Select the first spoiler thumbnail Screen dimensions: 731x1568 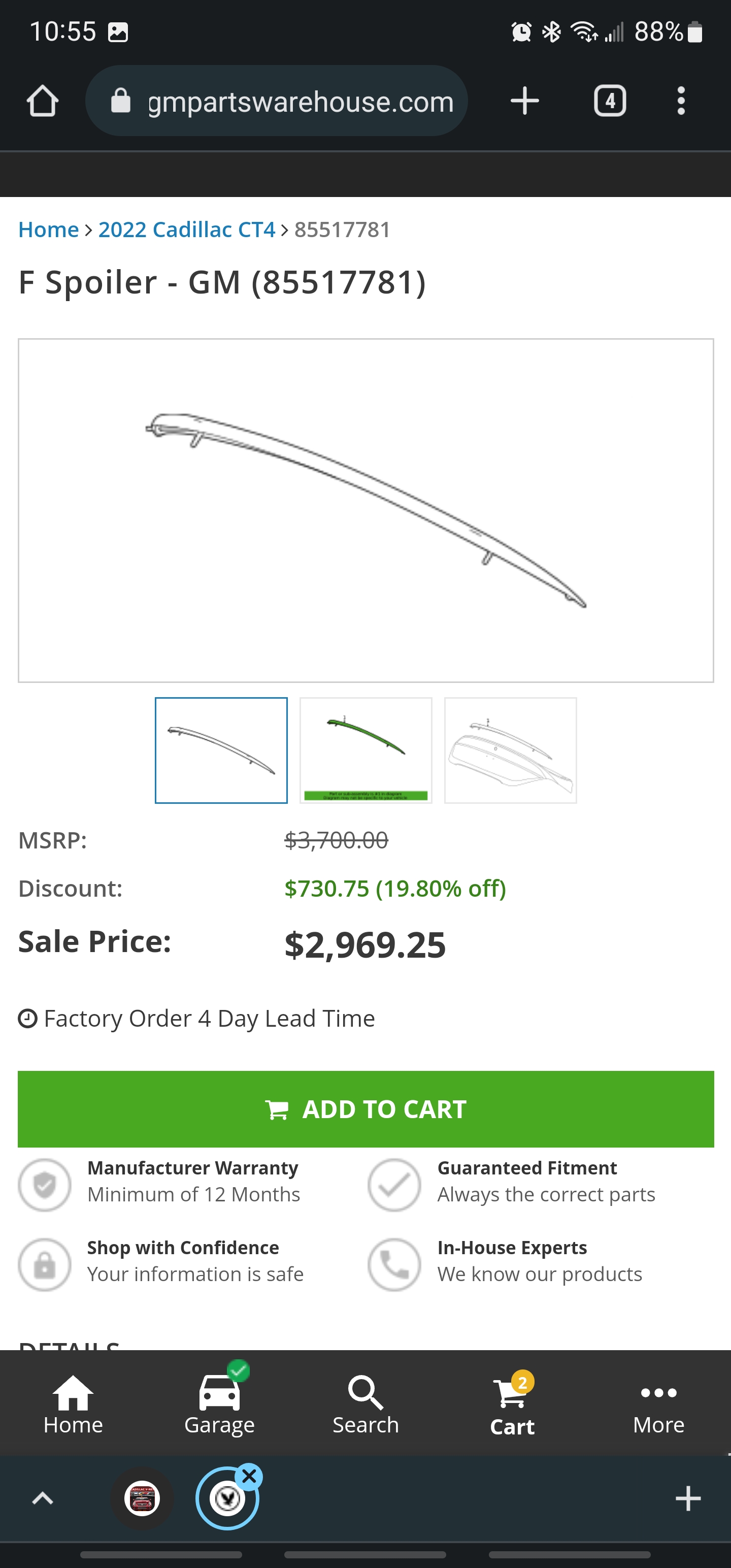tap(221, 750)
